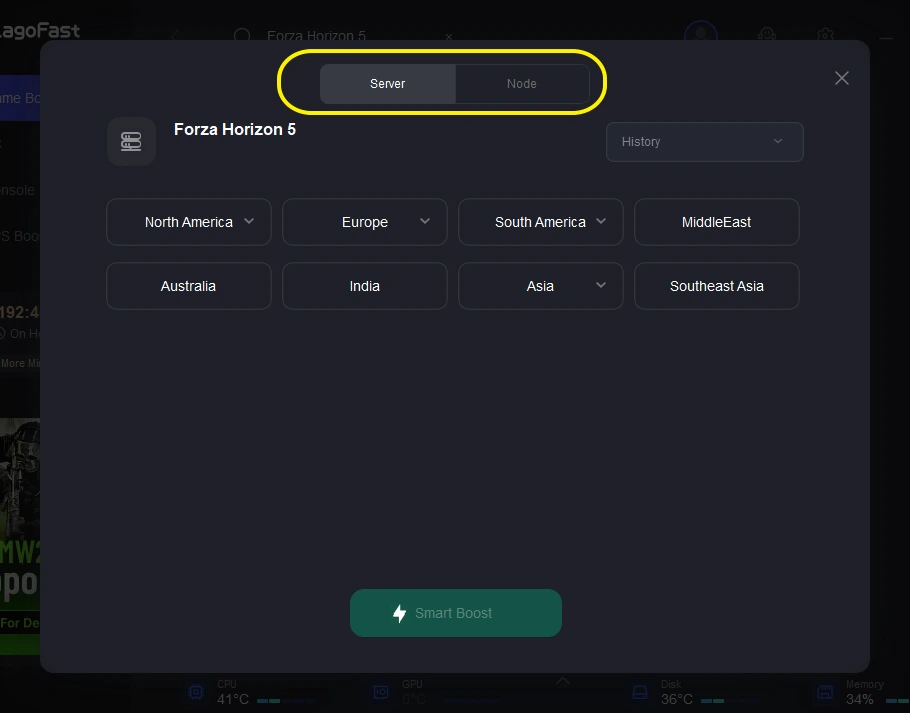Click the customer support headset icon
This screenshot has height=713, width=910.
click(767, 34)
